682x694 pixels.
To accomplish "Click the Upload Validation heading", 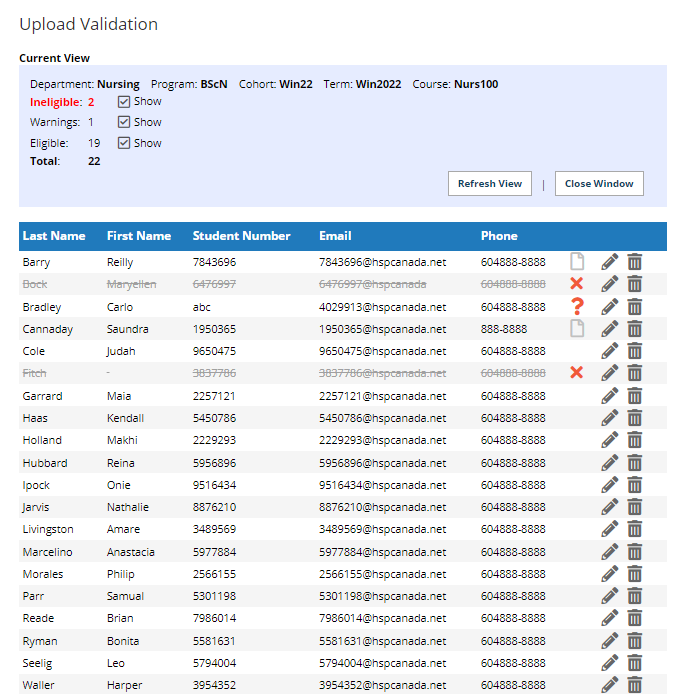I will 89,24.
